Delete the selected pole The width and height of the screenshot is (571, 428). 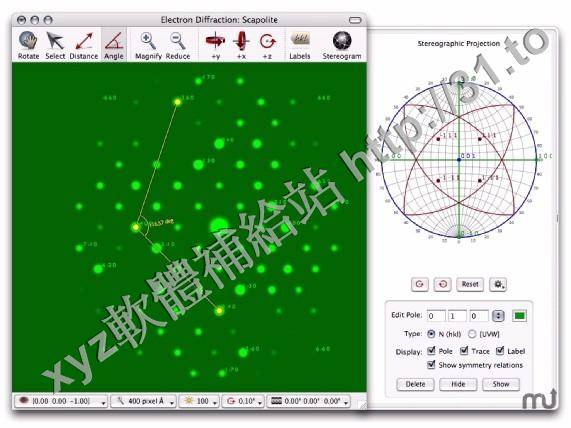pos(415,384)
